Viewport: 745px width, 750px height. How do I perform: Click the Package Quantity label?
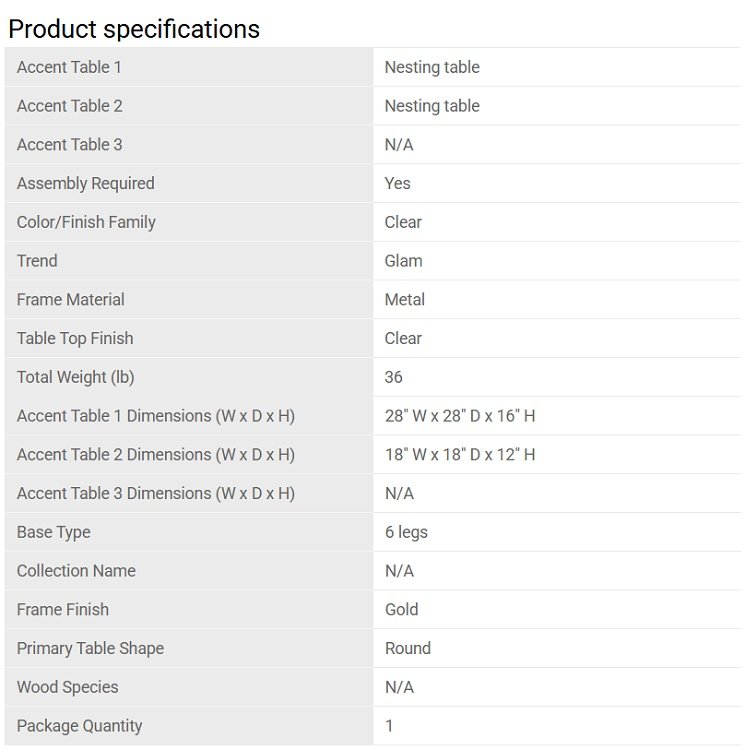point(79,726)
